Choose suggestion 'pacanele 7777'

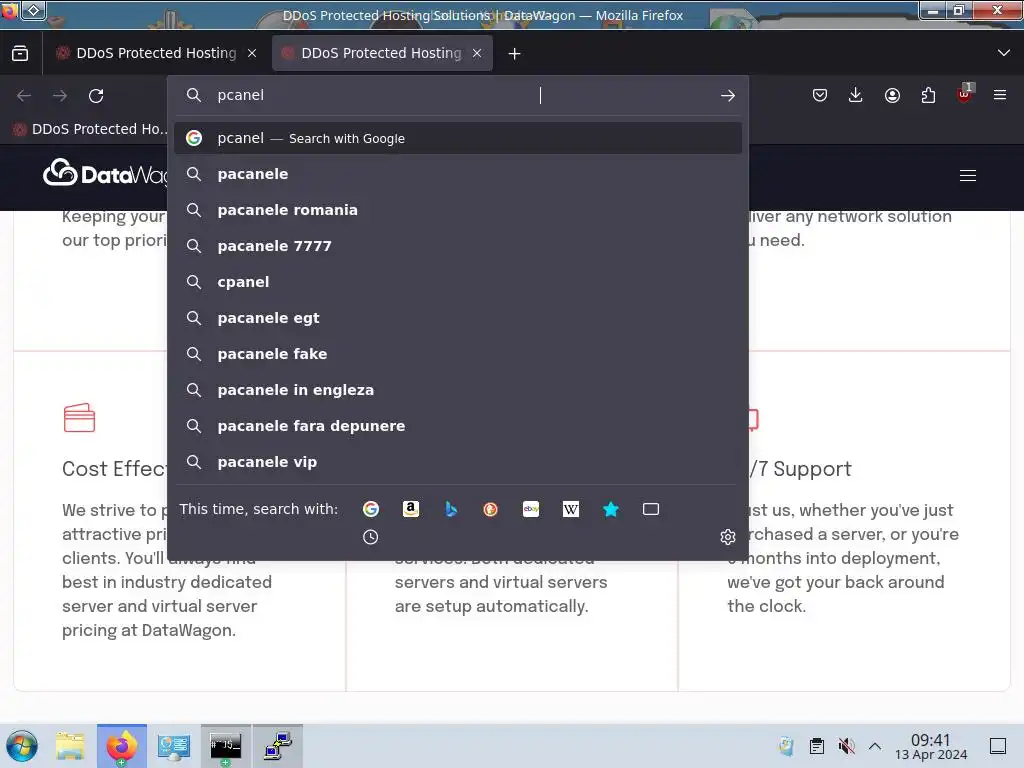tap(458, 246)
